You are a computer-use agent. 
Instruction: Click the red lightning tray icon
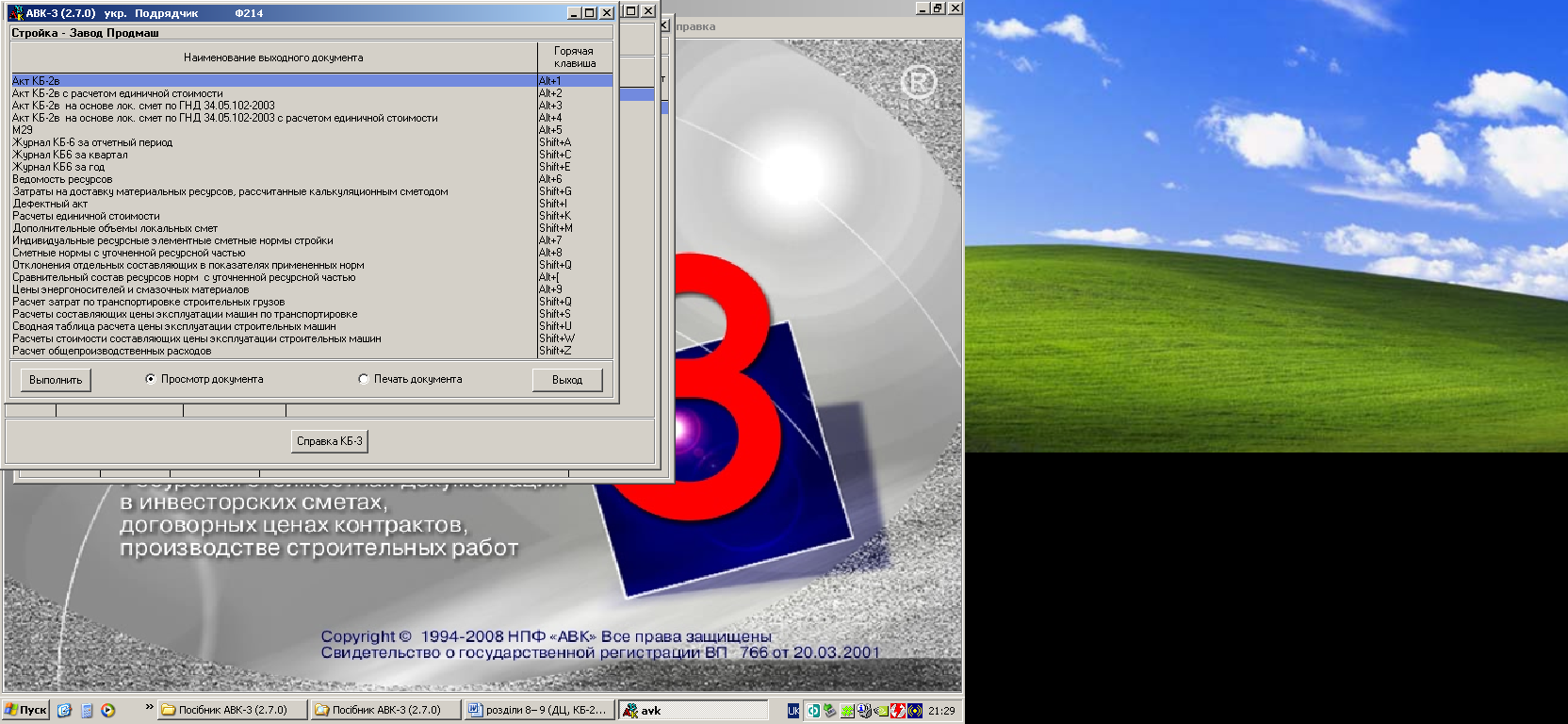[x=898, y=711]
